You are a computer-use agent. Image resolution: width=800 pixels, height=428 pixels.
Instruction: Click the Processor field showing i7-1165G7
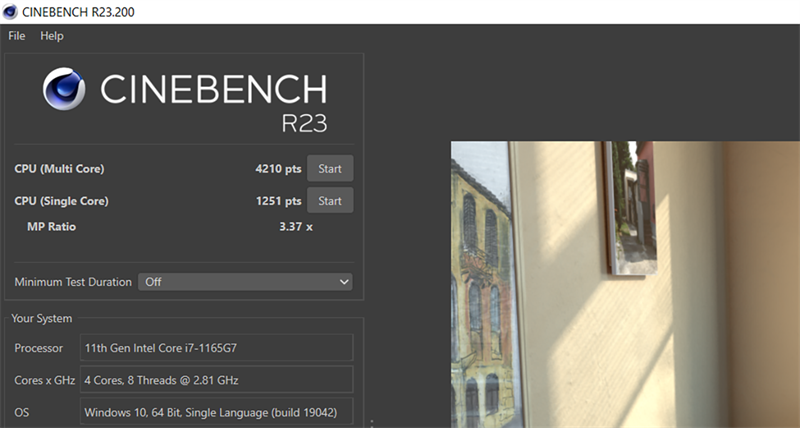pos(216,348)
